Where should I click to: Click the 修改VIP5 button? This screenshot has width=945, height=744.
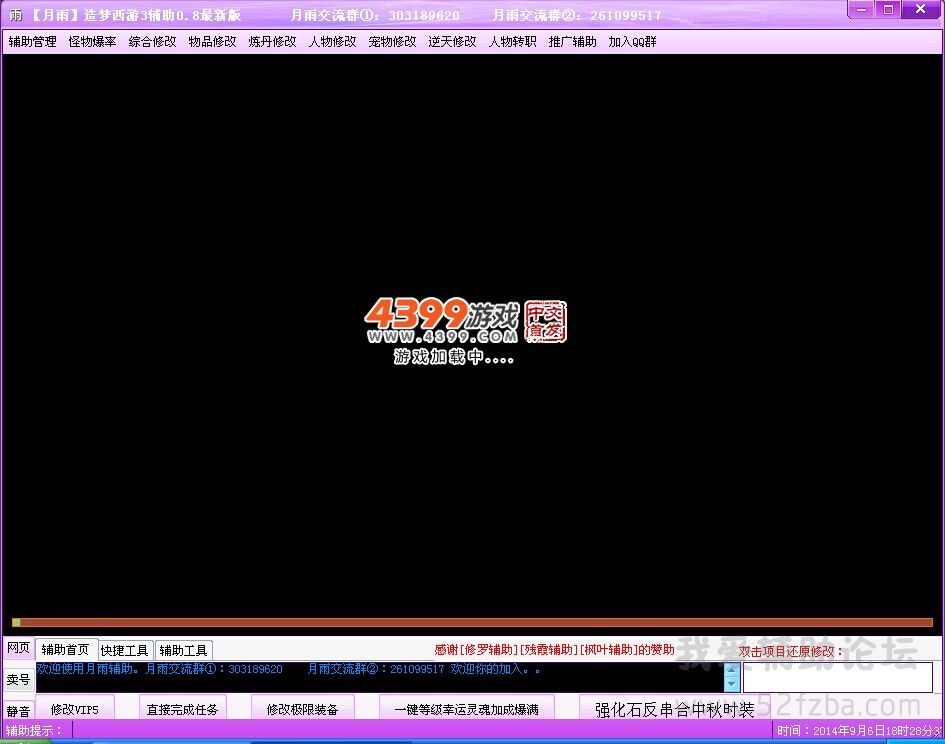tap(75, 709)
